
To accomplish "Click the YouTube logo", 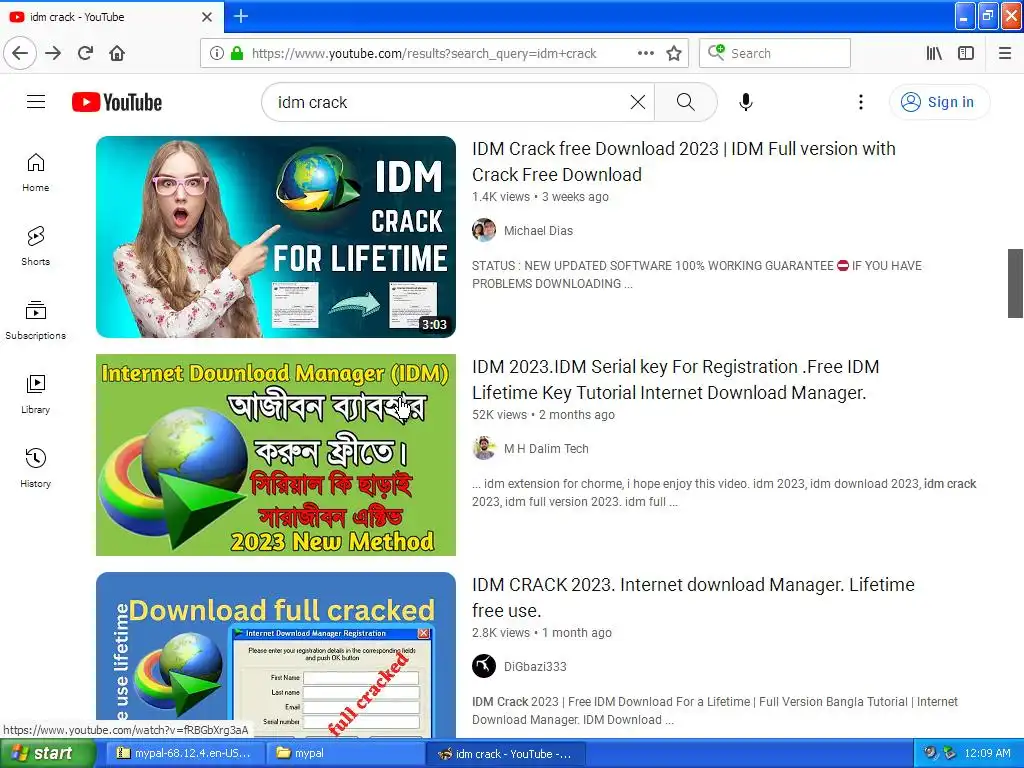I will [x=117, y=103].
